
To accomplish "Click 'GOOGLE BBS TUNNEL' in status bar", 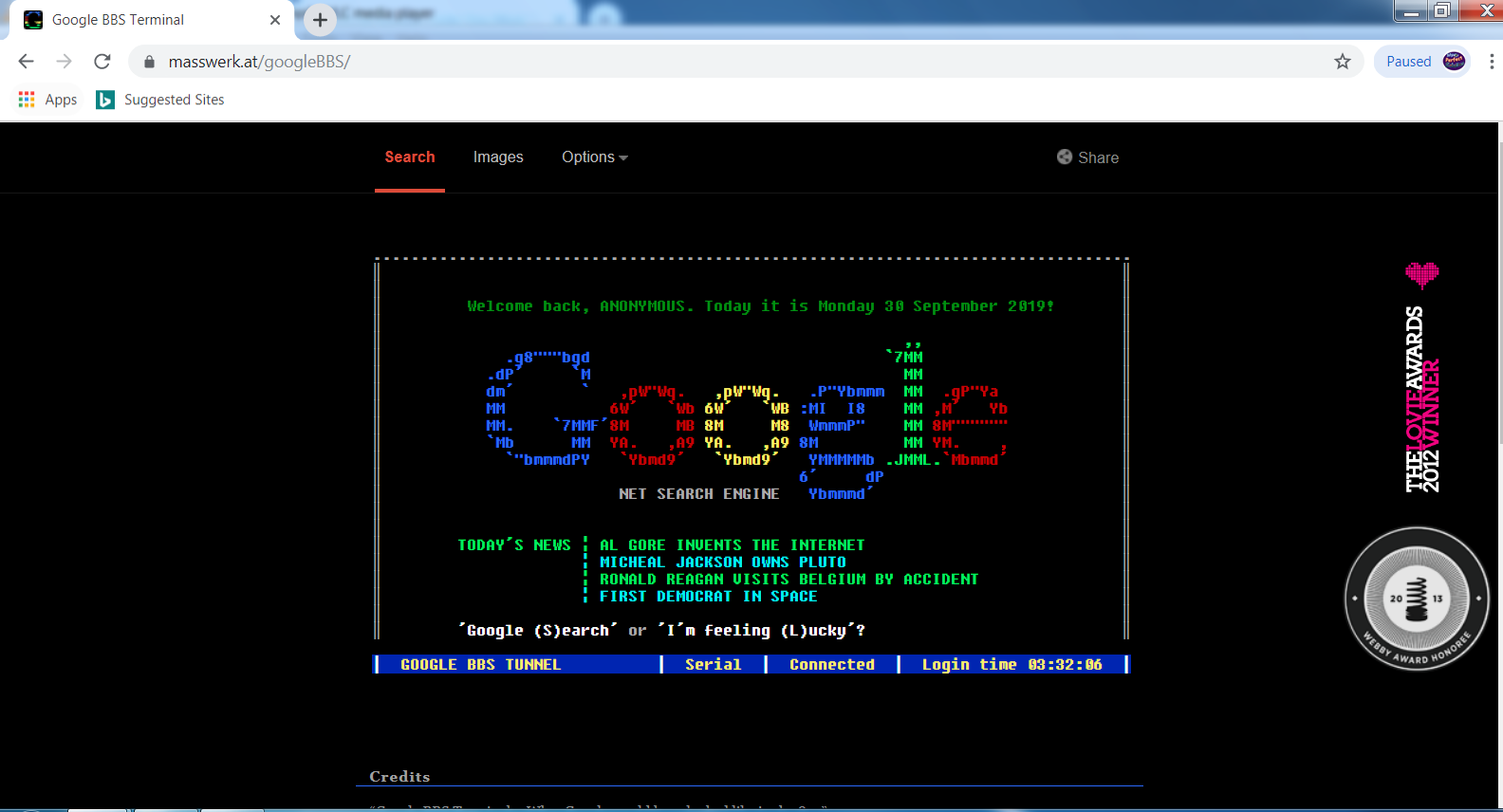I will [x=480, y=665].
